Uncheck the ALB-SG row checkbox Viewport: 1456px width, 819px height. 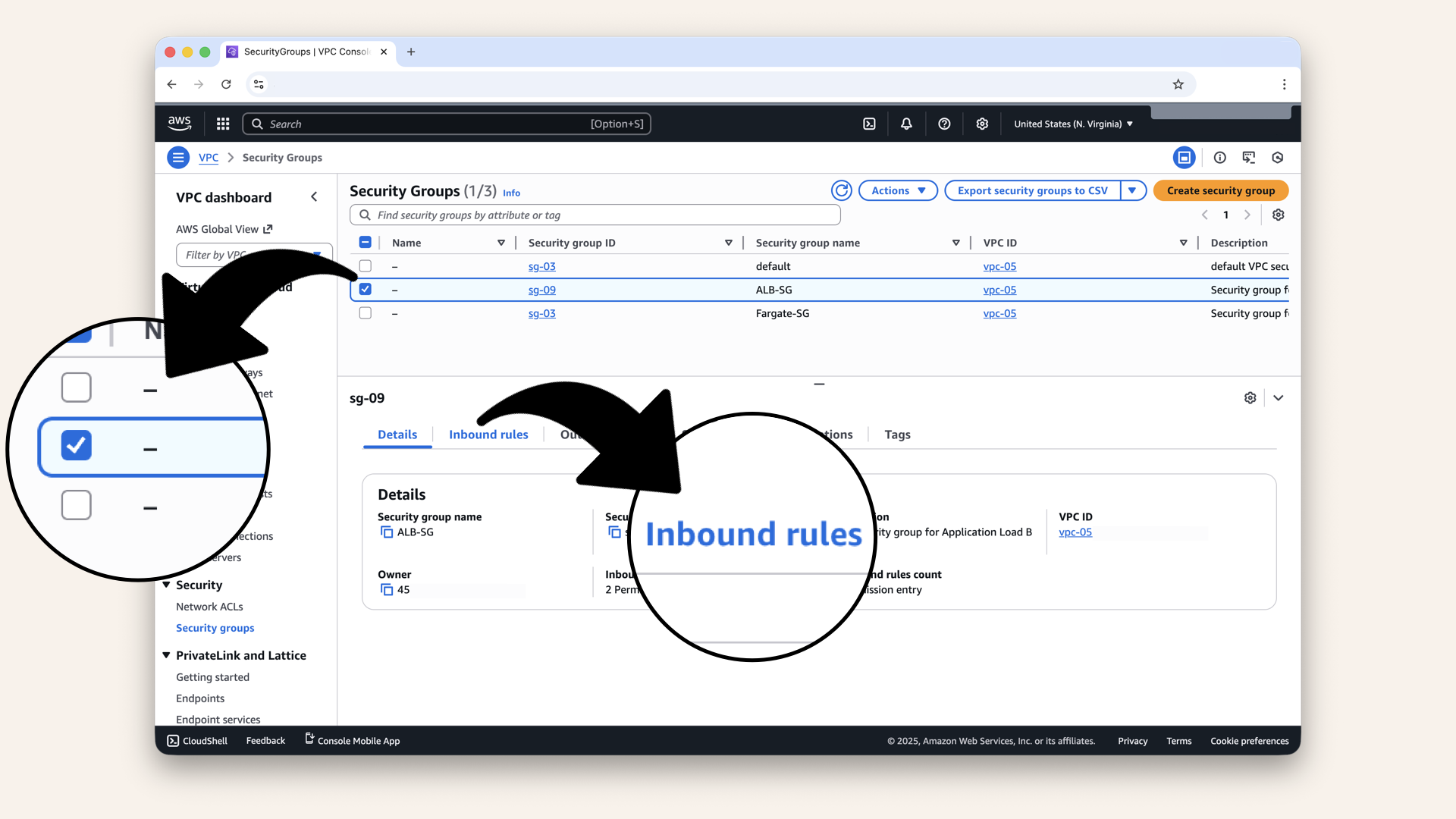pyautogui.click(x=365, y=289)
